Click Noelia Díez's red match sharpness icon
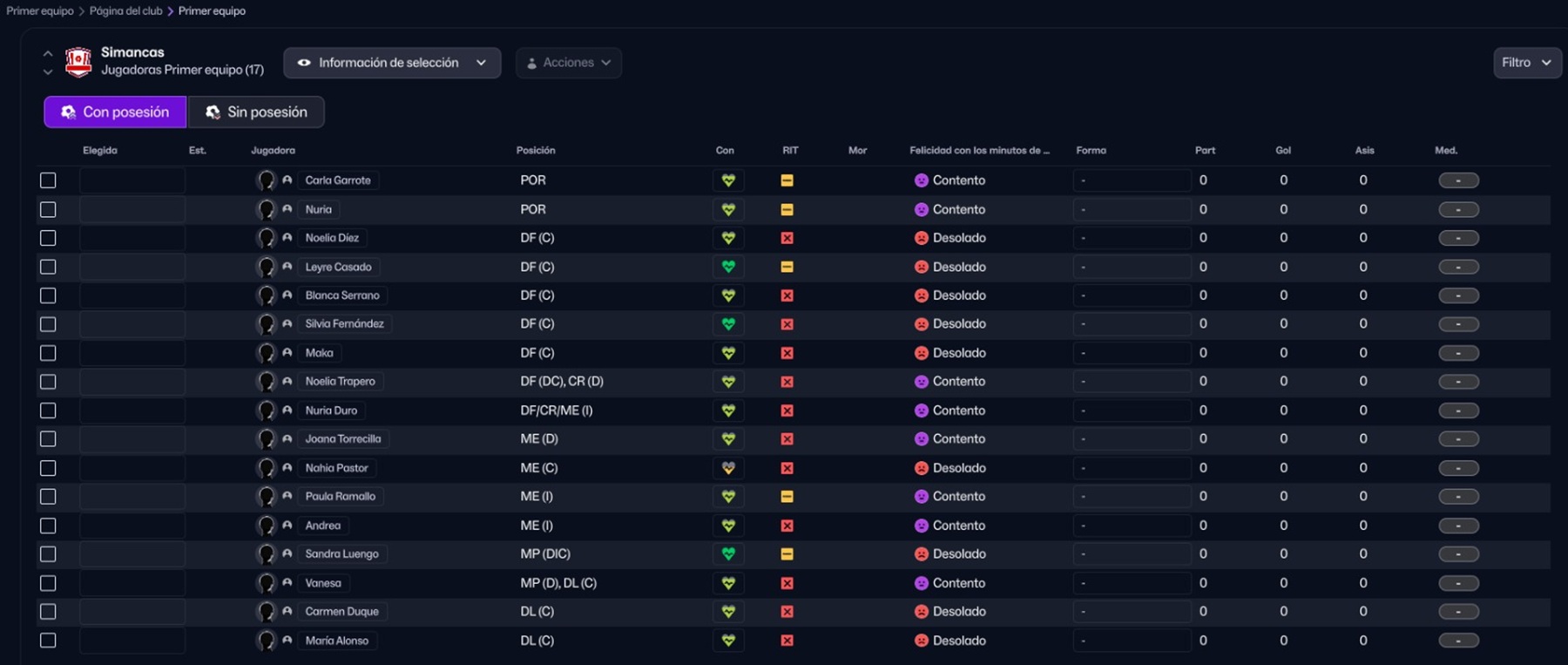The width and height of the screenshot is (1568, 665). 787,238
